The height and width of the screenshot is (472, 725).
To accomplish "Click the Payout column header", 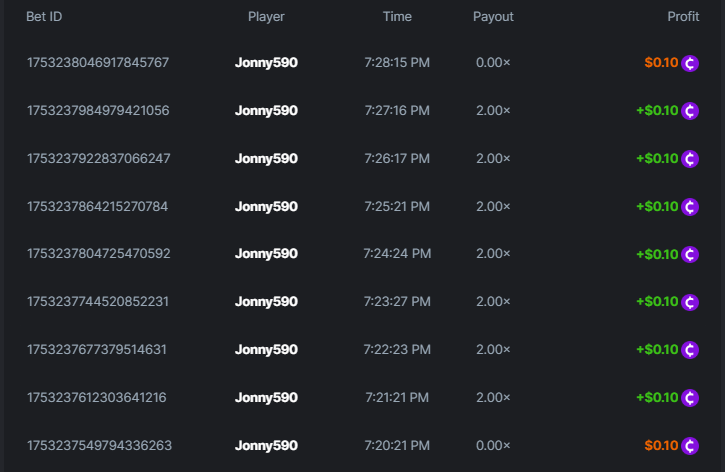I will [x=493, y=17].
